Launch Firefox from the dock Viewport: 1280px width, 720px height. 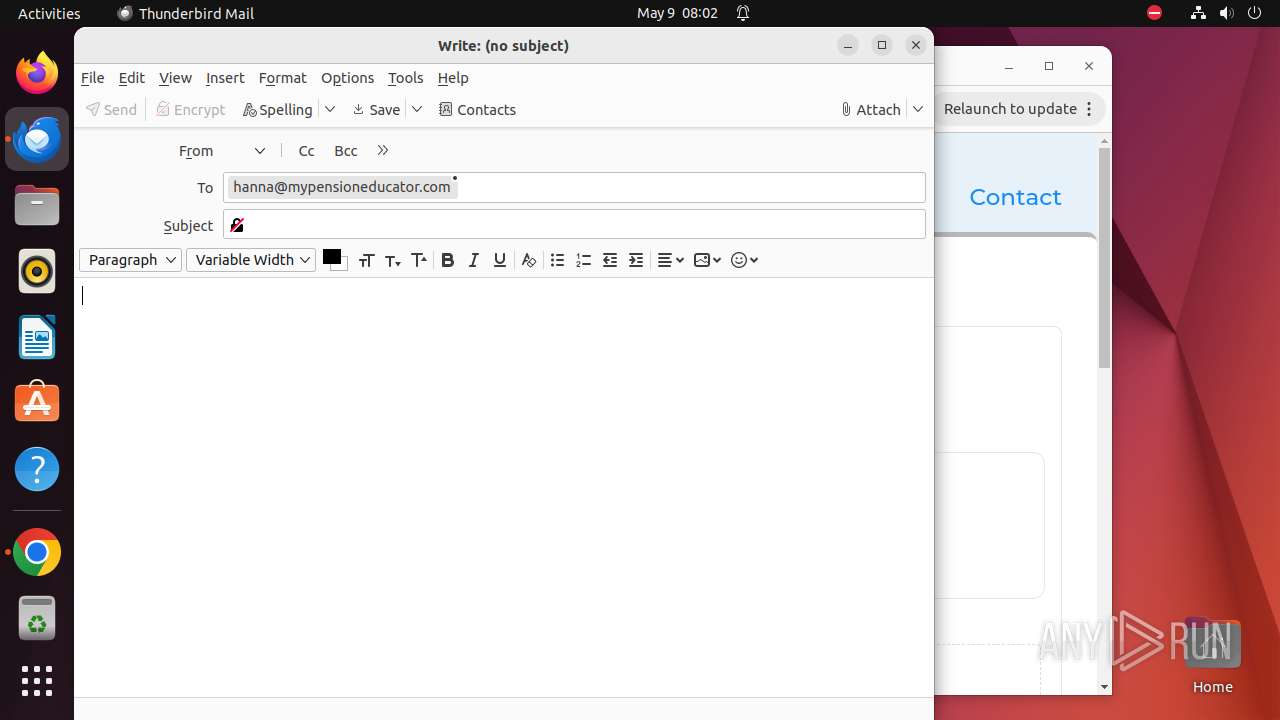coord(37,74)
